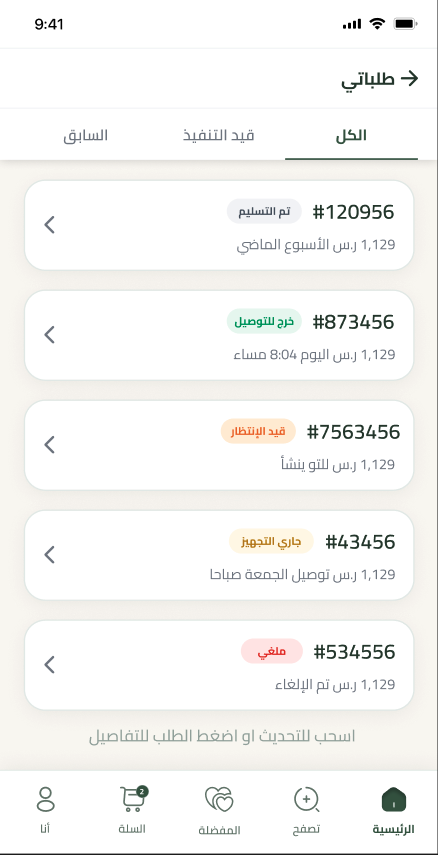The image size is (438, 855).
Task: Switch to the السابق tab
Action: pos(86,135)
